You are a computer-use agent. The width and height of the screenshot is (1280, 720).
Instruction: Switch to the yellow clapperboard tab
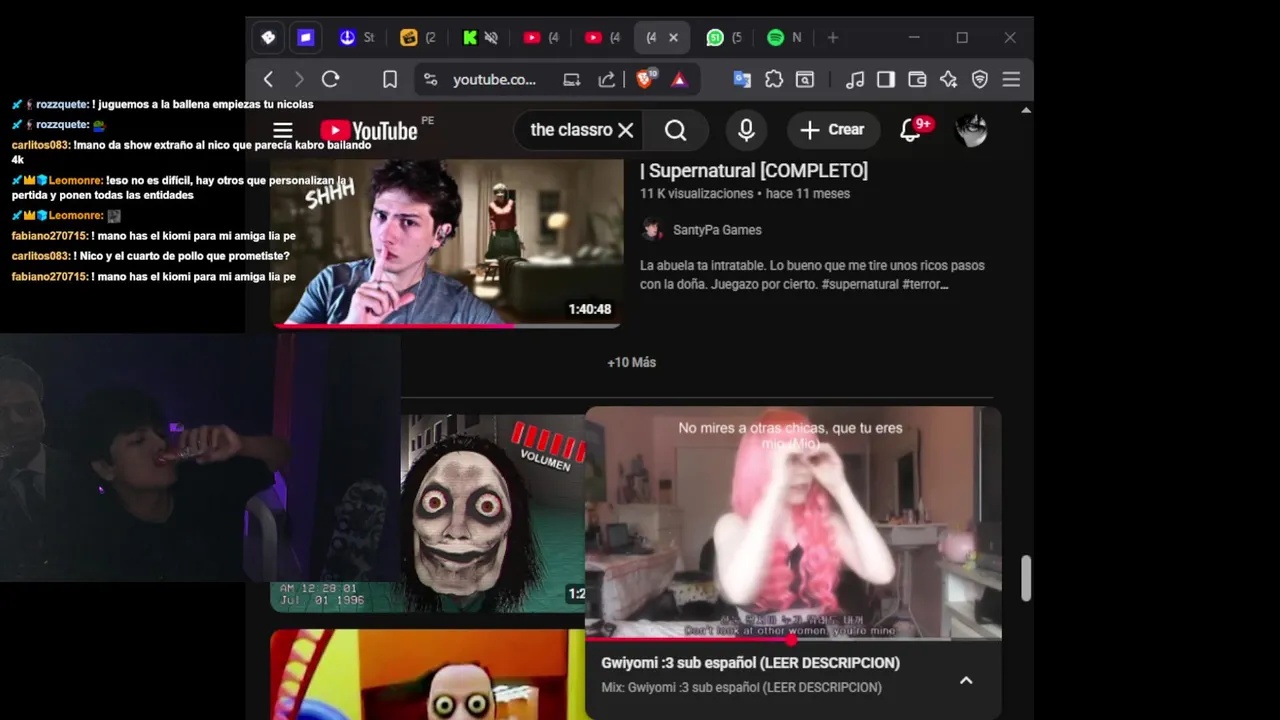(418, 38)
